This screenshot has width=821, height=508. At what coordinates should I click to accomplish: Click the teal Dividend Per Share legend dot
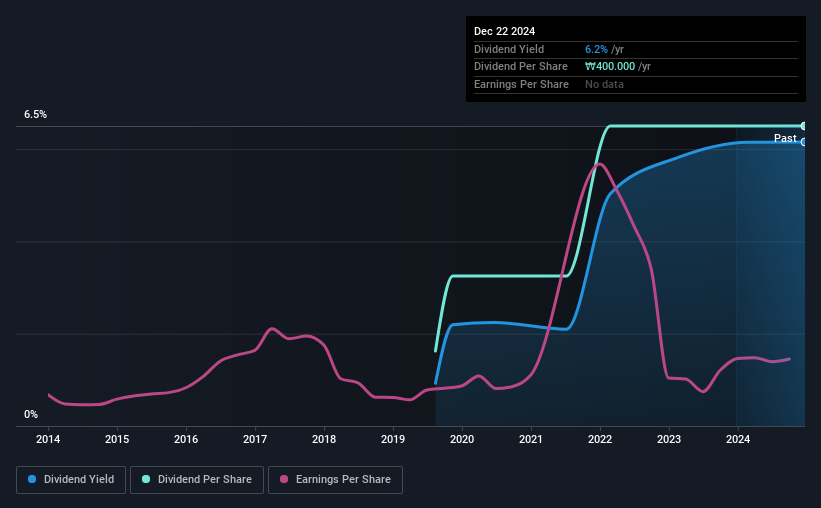(146, 479)
